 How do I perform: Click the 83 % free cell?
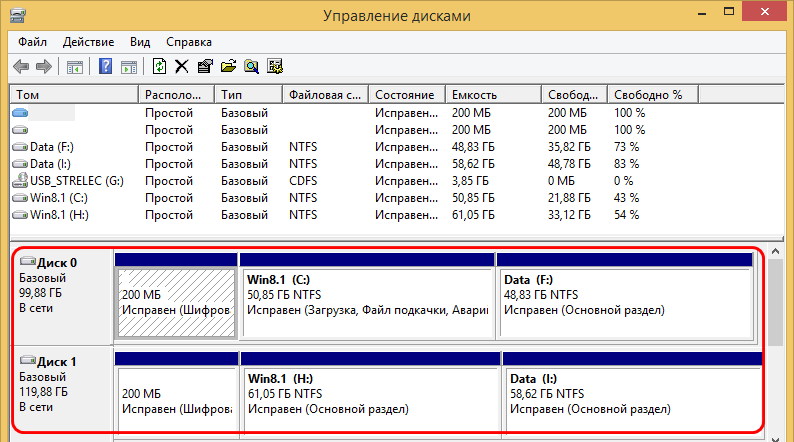pyautogui.click(x=626, y=164)
